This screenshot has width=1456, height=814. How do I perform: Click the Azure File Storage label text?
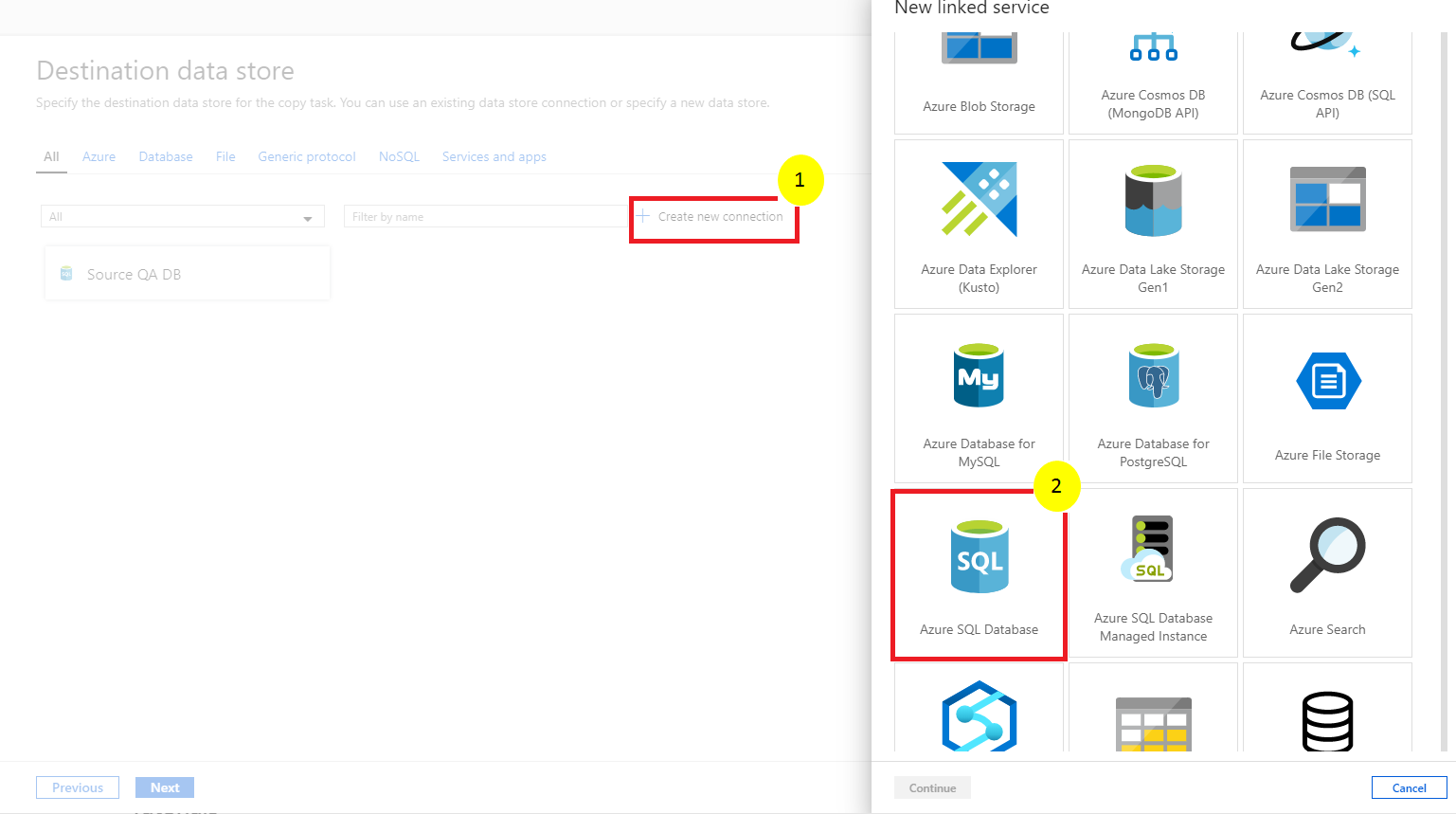pos(1327,455)
